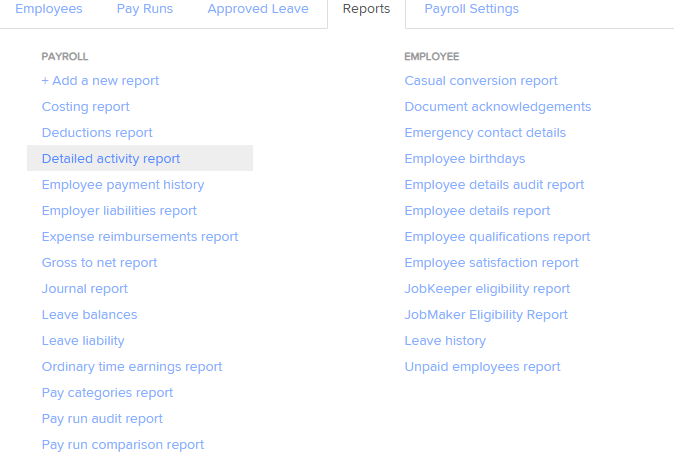Select the Reports tab
The height and width of the screenshot is (462, 674).
(366, 9)
